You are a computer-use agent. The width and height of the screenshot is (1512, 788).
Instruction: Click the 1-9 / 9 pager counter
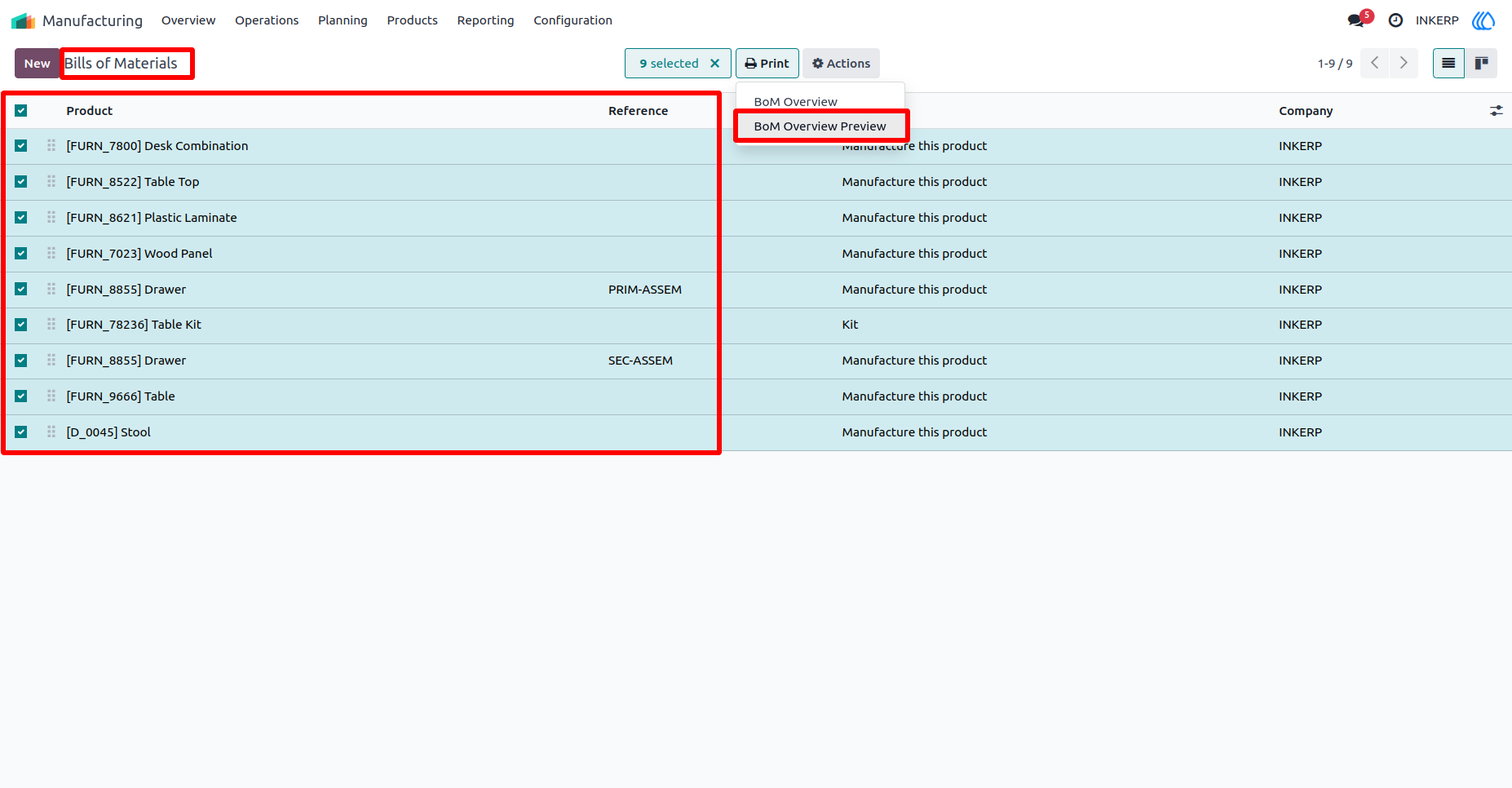pyautogui.click(x=1335, y=64)
